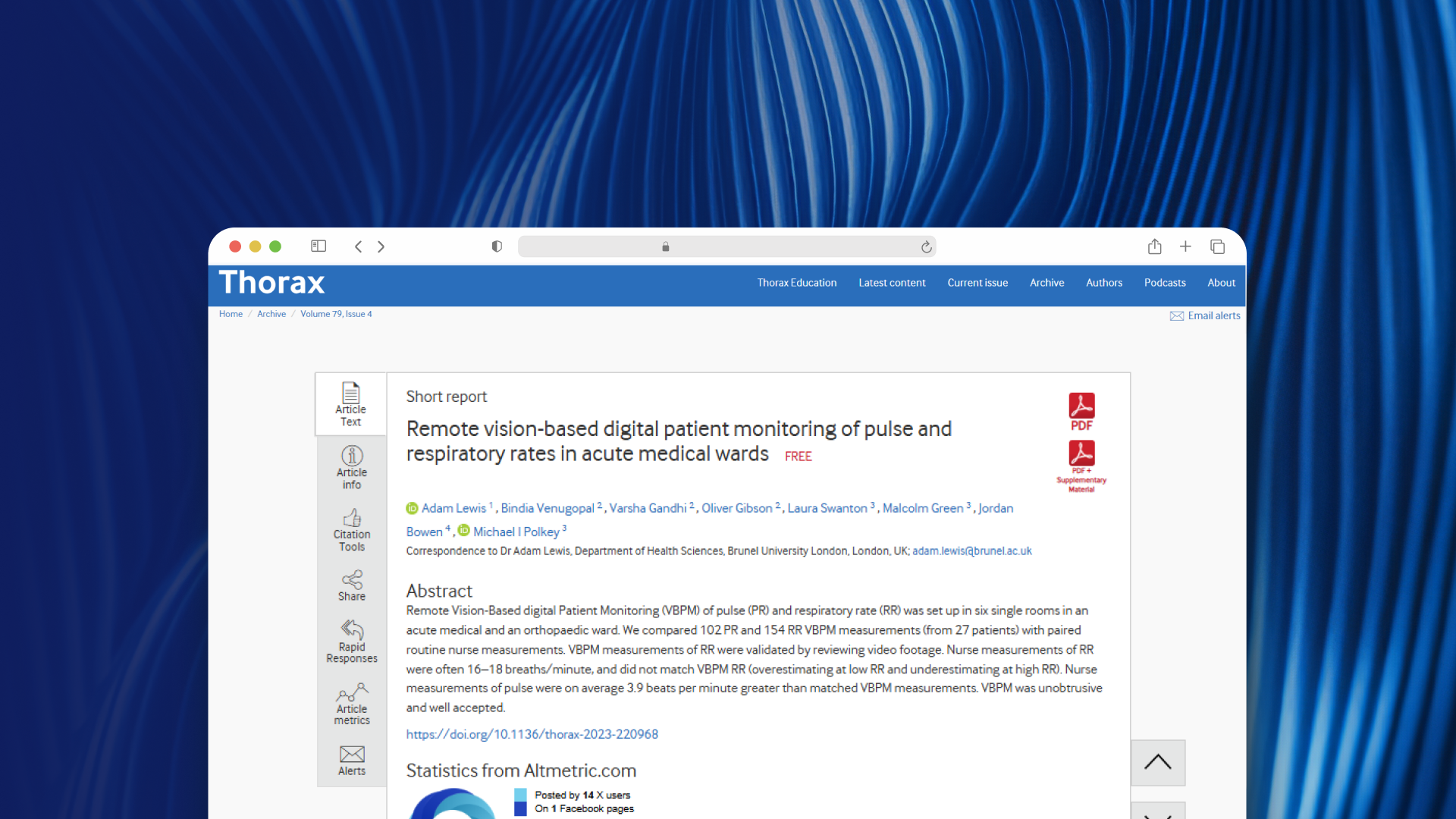1456x819 pixels.
Task: Open About menu item
Action: click(x=1221, y=283)
